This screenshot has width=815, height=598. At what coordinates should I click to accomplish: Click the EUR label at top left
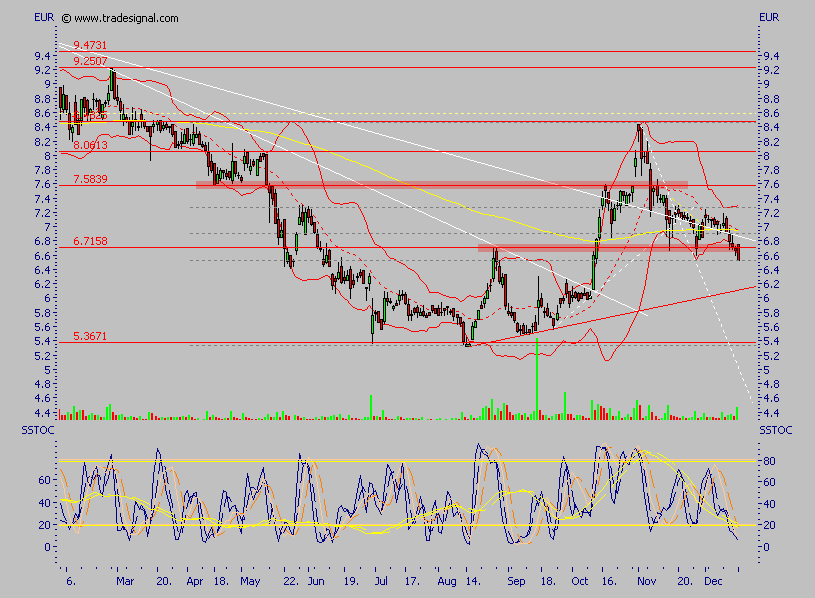click(x=44, y=18)
